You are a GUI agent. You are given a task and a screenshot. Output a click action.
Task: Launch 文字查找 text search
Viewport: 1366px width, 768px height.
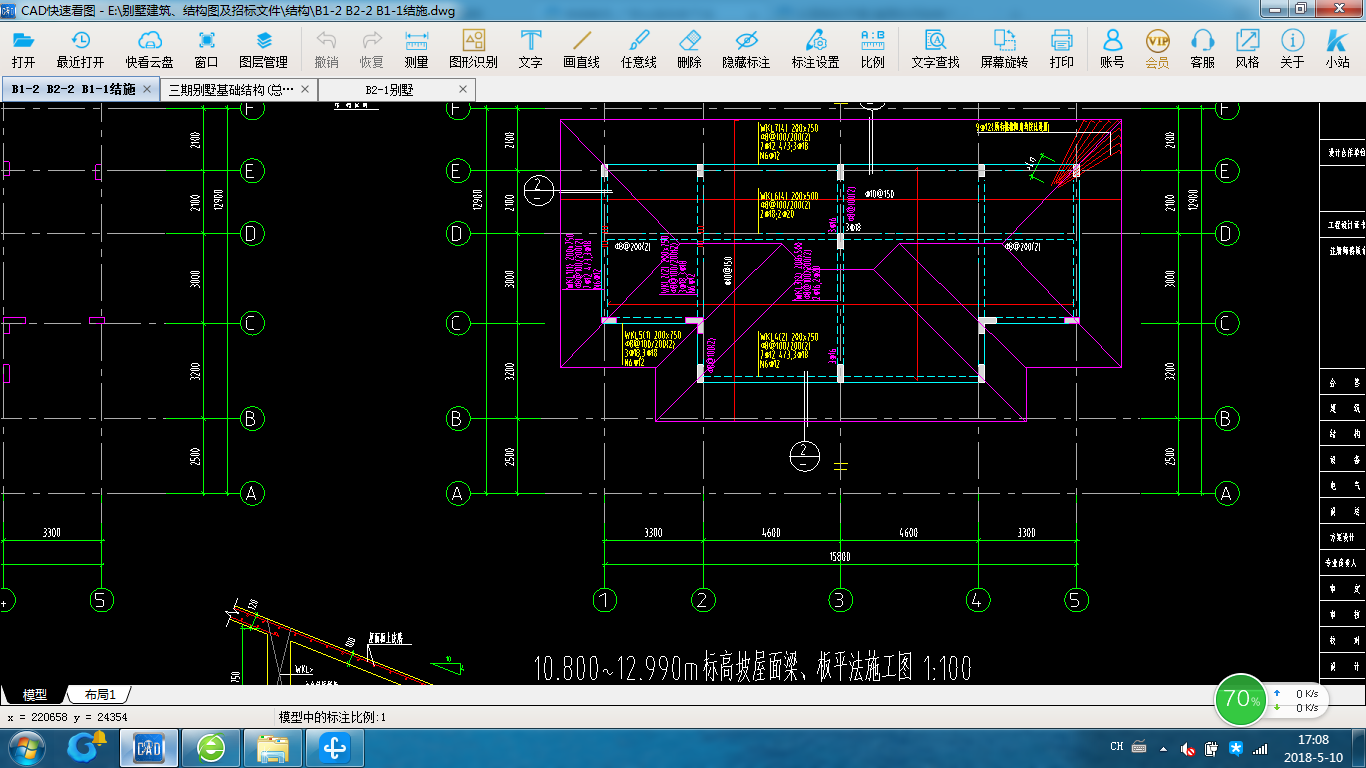click(935, 49)
